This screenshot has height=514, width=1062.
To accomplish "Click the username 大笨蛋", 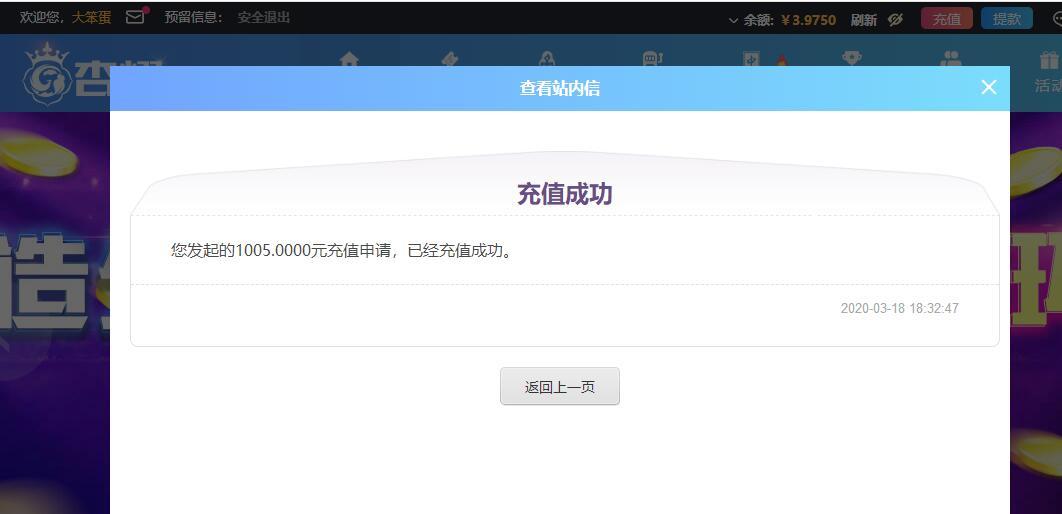I will click(x=91, y=18).
